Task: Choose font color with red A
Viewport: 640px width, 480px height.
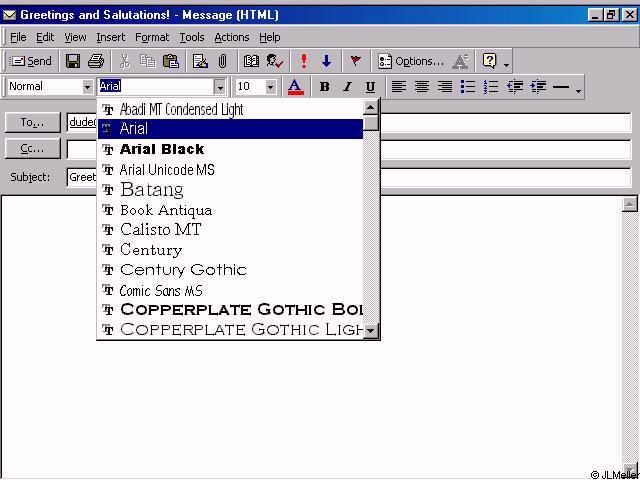Action: [296, 87]
